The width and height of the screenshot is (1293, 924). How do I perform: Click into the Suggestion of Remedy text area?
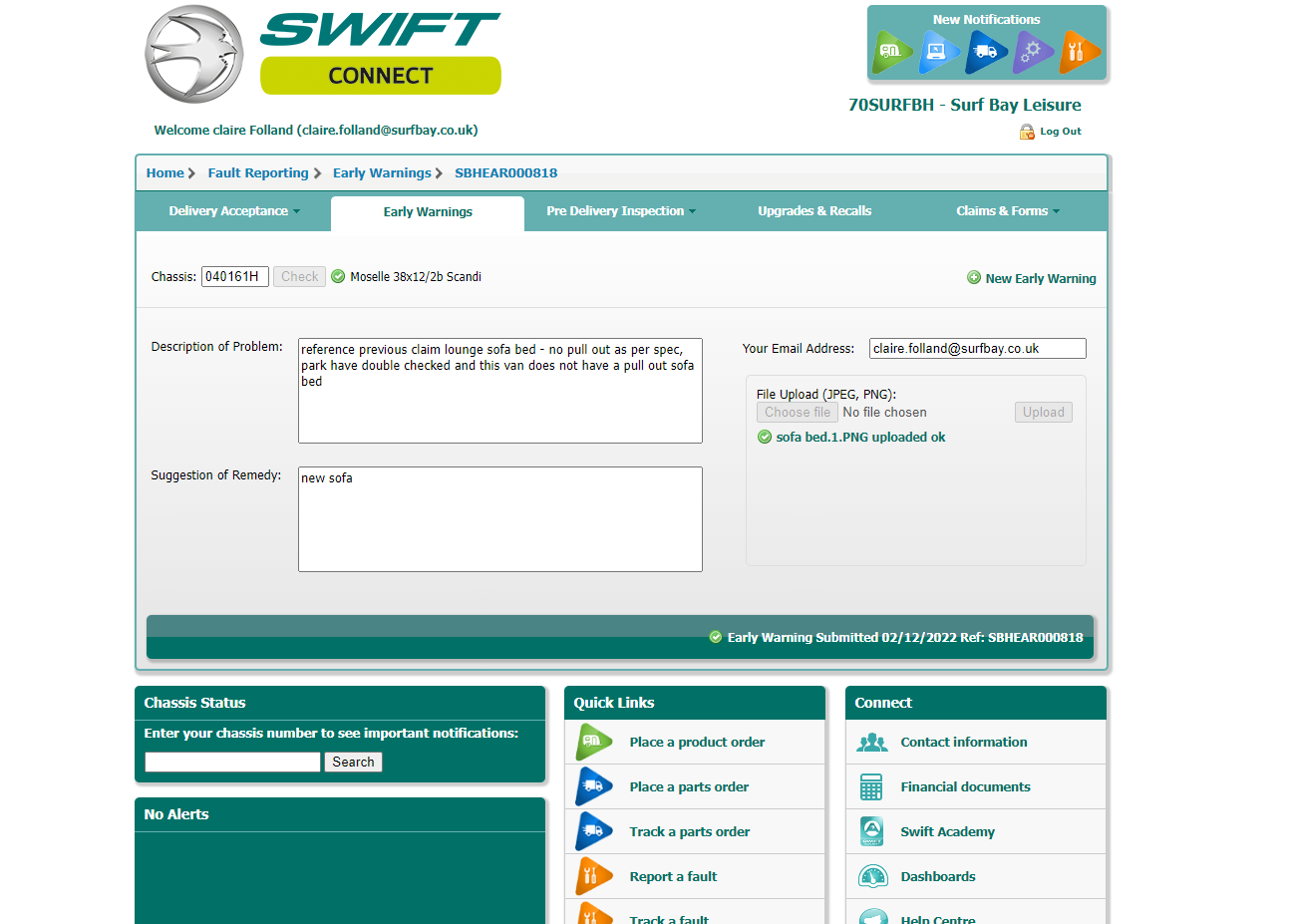tap(500, 519)
